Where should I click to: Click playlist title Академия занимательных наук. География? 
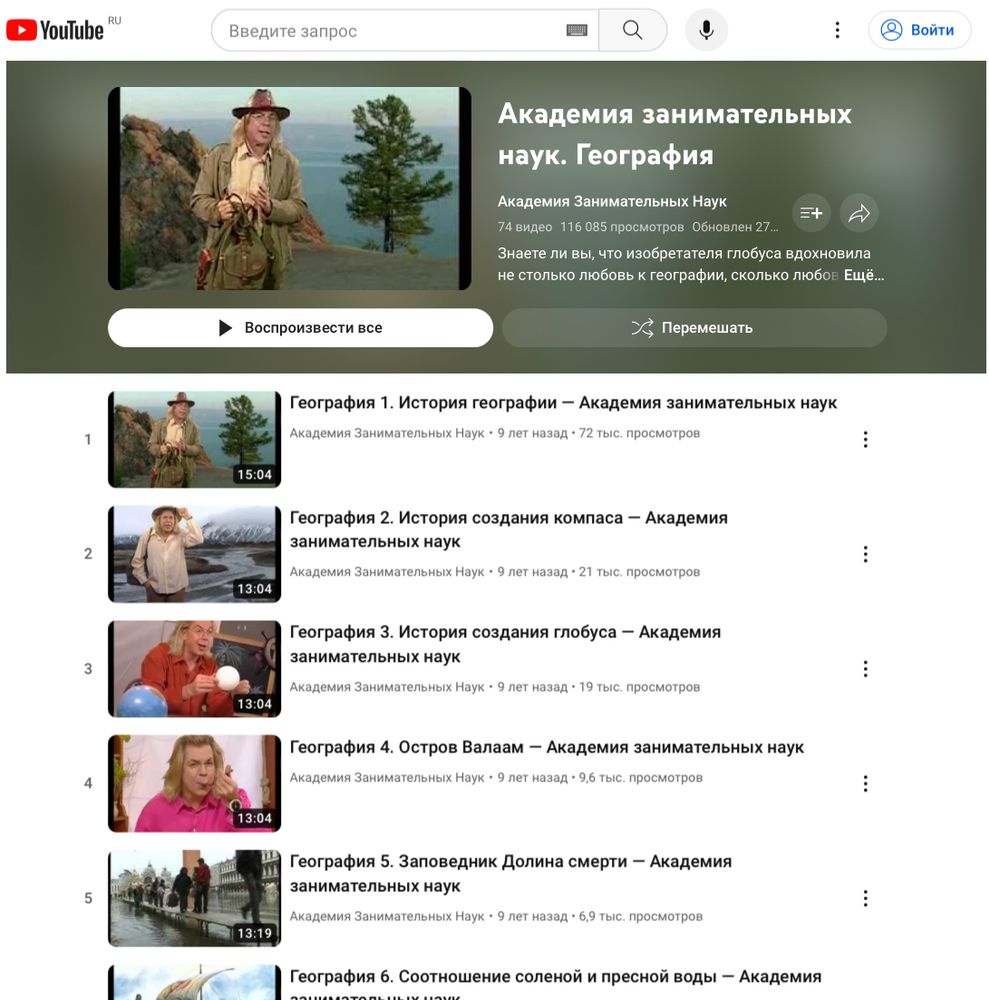tap(675, 135)
